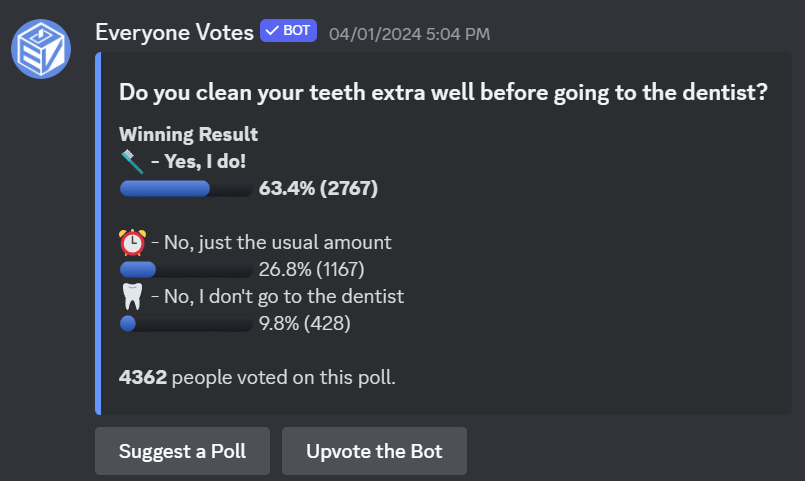
Task: Click the 'Yes, I do!' option text
Action: click(196, 161)
